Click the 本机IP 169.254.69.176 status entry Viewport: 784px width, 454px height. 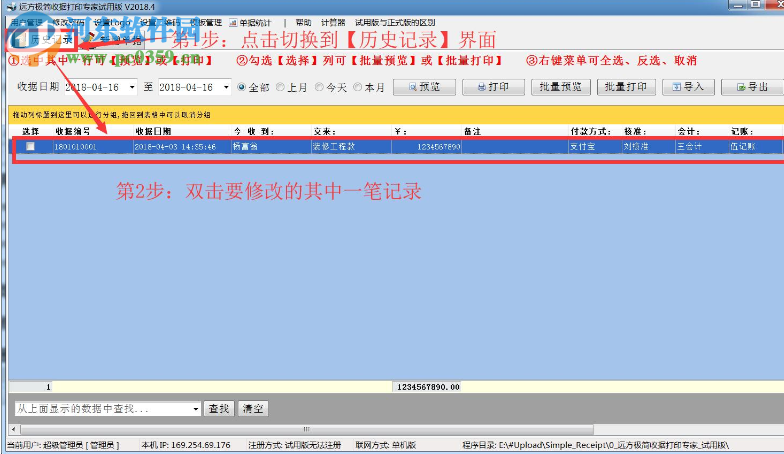(186, 445)
